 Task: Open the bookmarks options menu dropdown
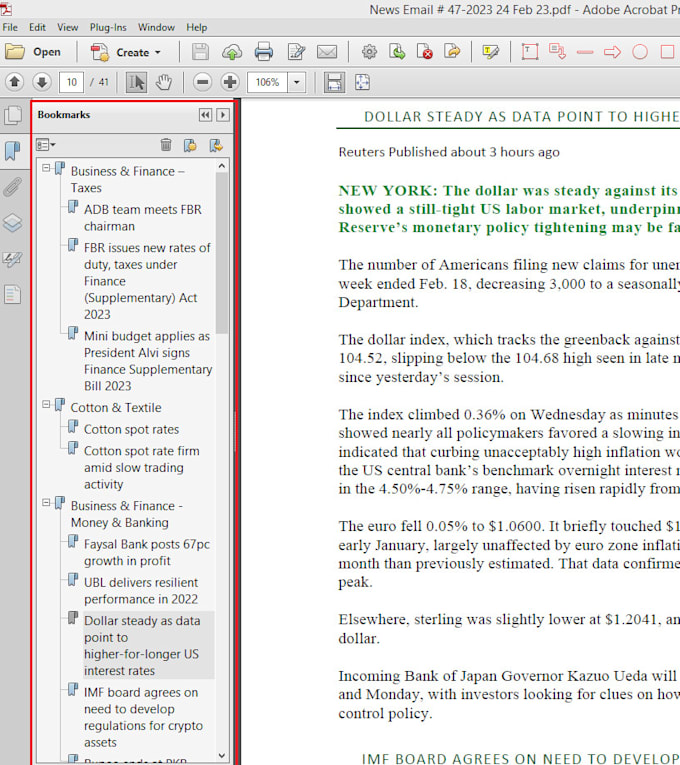coord(46,145)
